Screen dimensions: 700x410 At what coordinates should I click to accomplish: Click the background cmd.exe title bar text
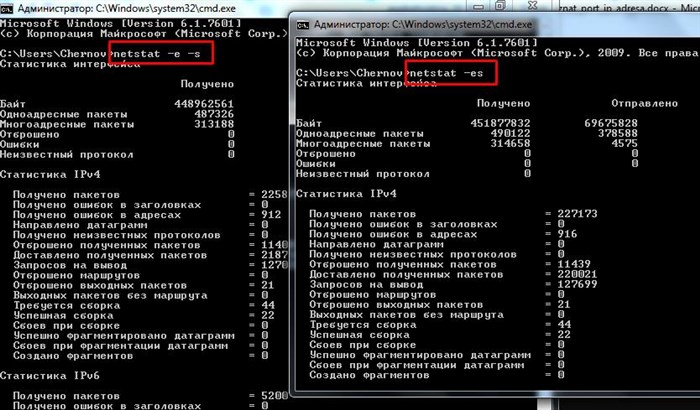[x=127, y=8]
